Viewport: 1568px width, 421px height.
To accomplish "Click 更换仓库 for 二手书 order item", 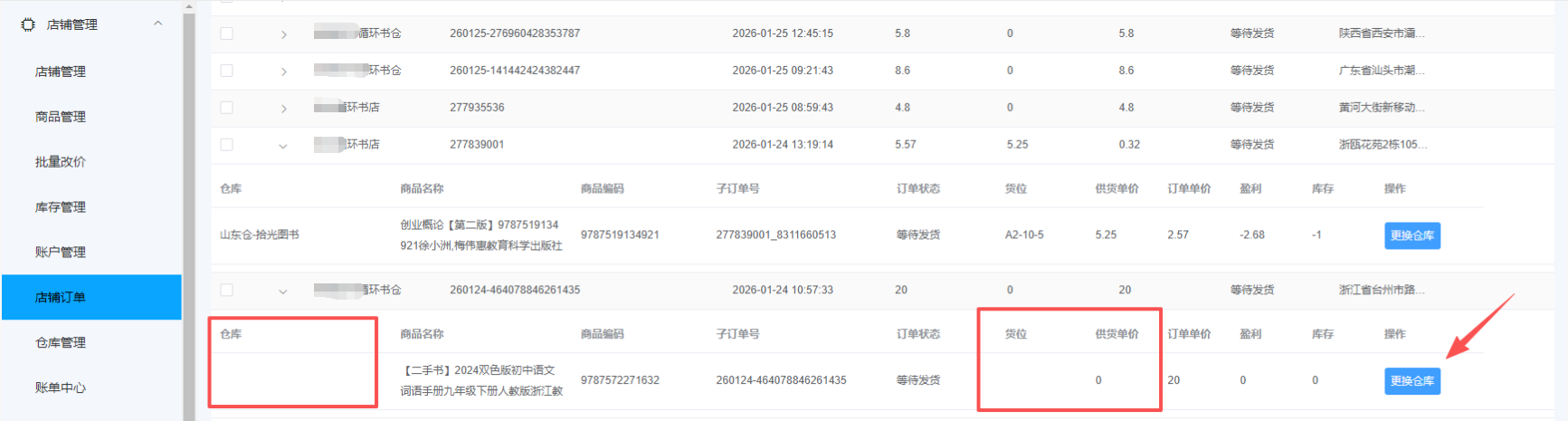I will (1412, 381).
